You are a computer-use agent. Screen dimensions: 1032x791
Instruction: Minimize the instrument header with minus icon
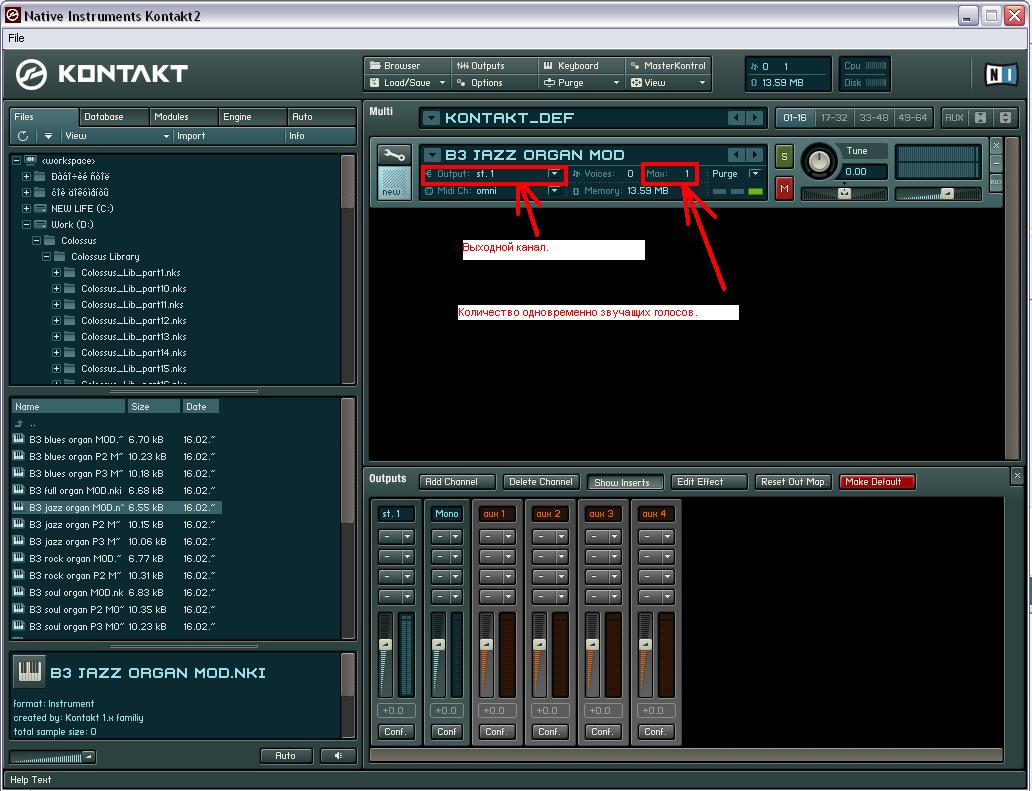[996, 163]
